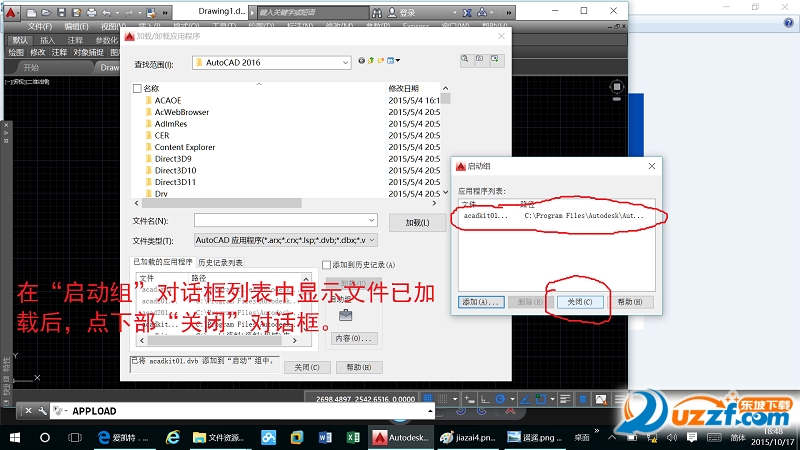The height and width of the screenshot is (450, 800).
Task: Click the binoculars search icon in title bar
Action: pyautogui.click(x=377, y=12)
